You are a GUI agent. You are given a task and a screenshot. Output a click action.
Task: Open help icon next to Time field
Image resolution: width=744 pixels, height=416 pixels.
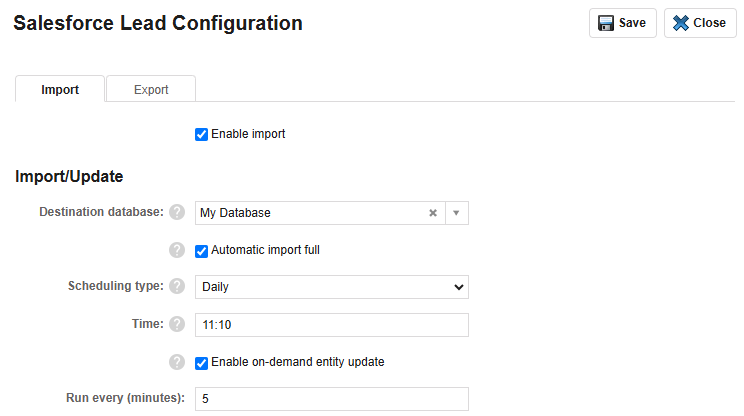(x=177, y=324)
